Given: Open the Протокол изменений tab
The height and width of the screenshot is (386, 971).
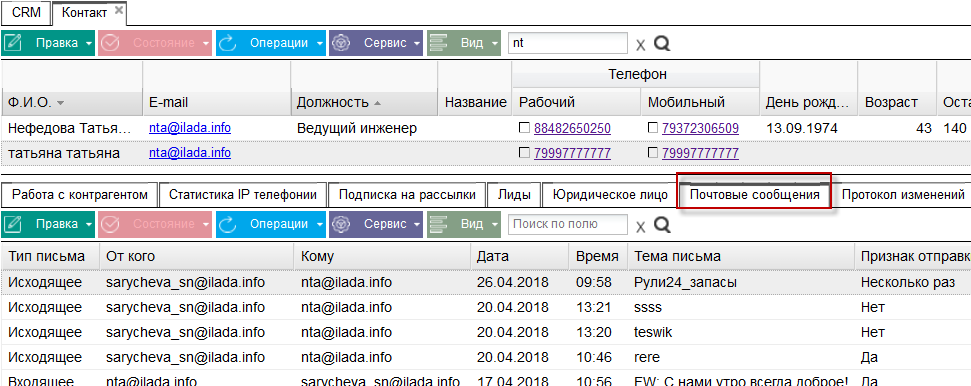Looking at the screenshot, I should coord(902,195).
